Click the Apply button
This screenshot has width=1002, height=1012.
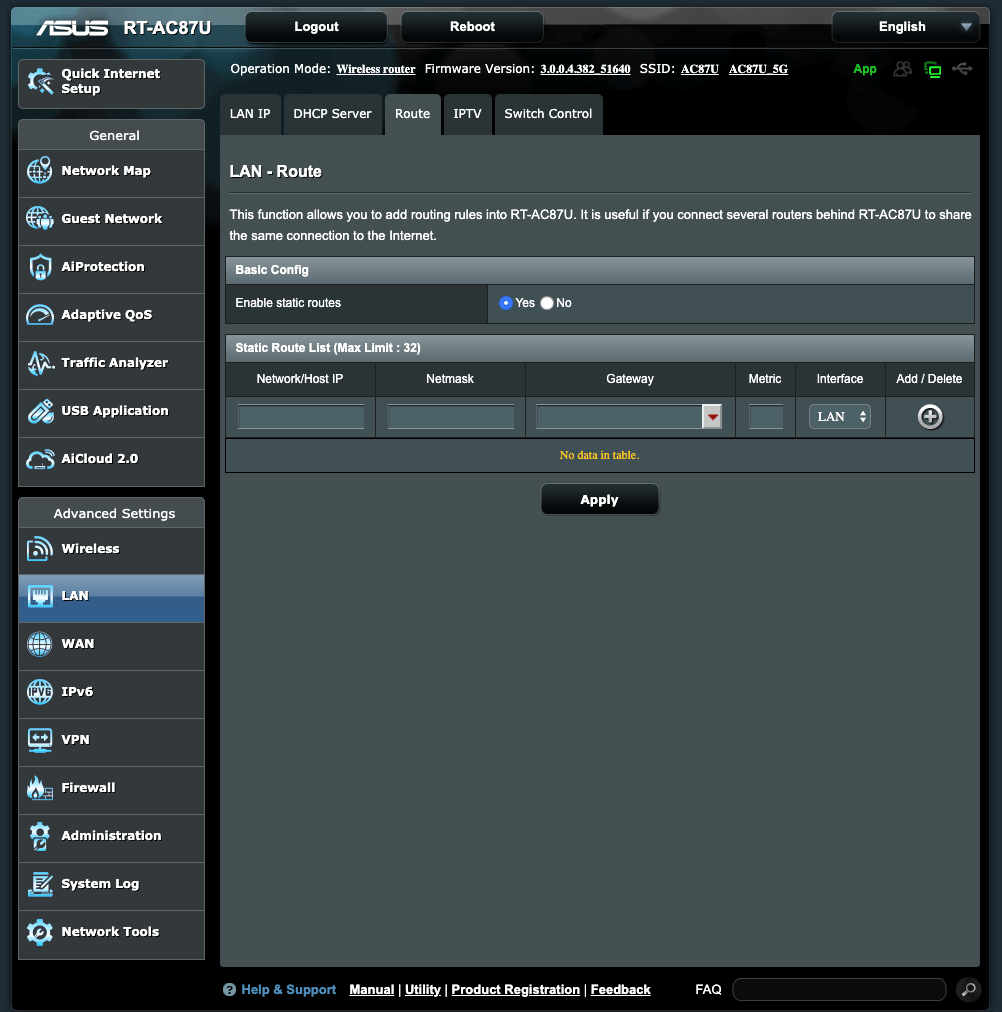(x=599, y=499)
